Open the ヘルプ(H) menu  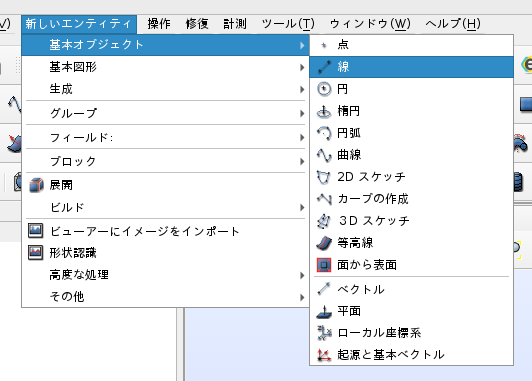click(x=453, y=24)
